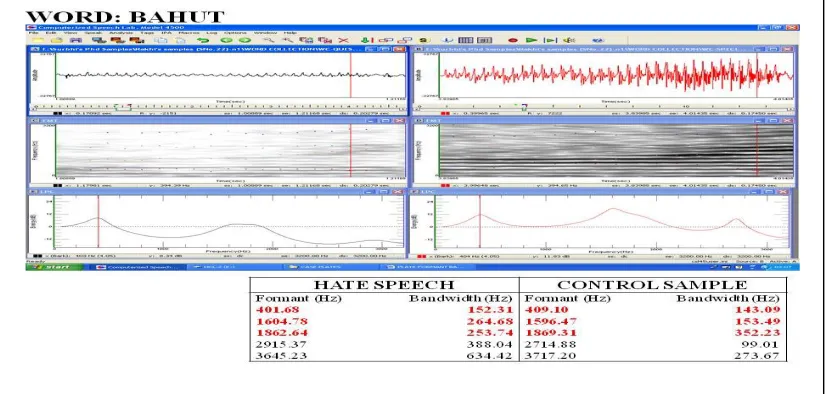The width and height of the screenshot is (830, 394).
Task: Click the first green circular toolbar icon
Action: [227, 40]
